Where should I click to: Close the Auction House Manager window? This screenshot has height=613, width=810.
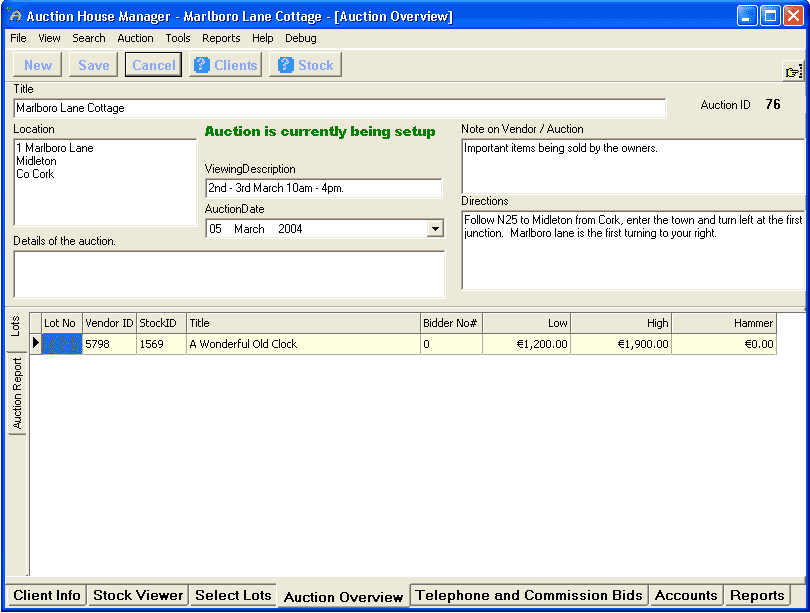pyautogui.click(x=793, y=15)
